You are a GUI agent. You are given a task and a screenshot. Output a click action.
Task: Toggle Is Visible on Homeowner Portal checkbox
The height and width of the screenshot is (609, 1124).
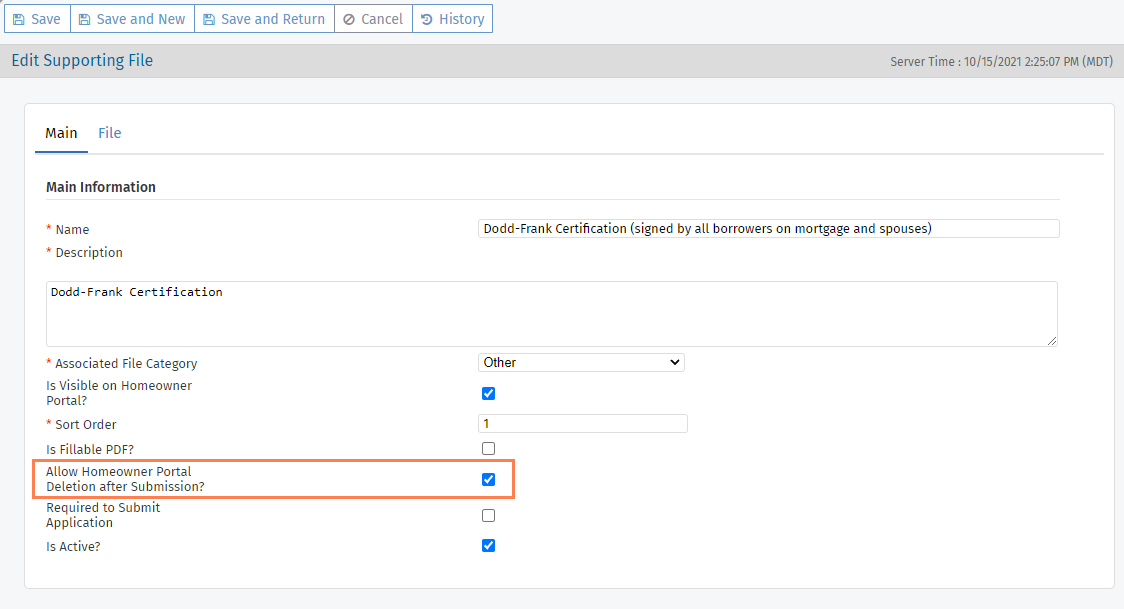(488, 393)
